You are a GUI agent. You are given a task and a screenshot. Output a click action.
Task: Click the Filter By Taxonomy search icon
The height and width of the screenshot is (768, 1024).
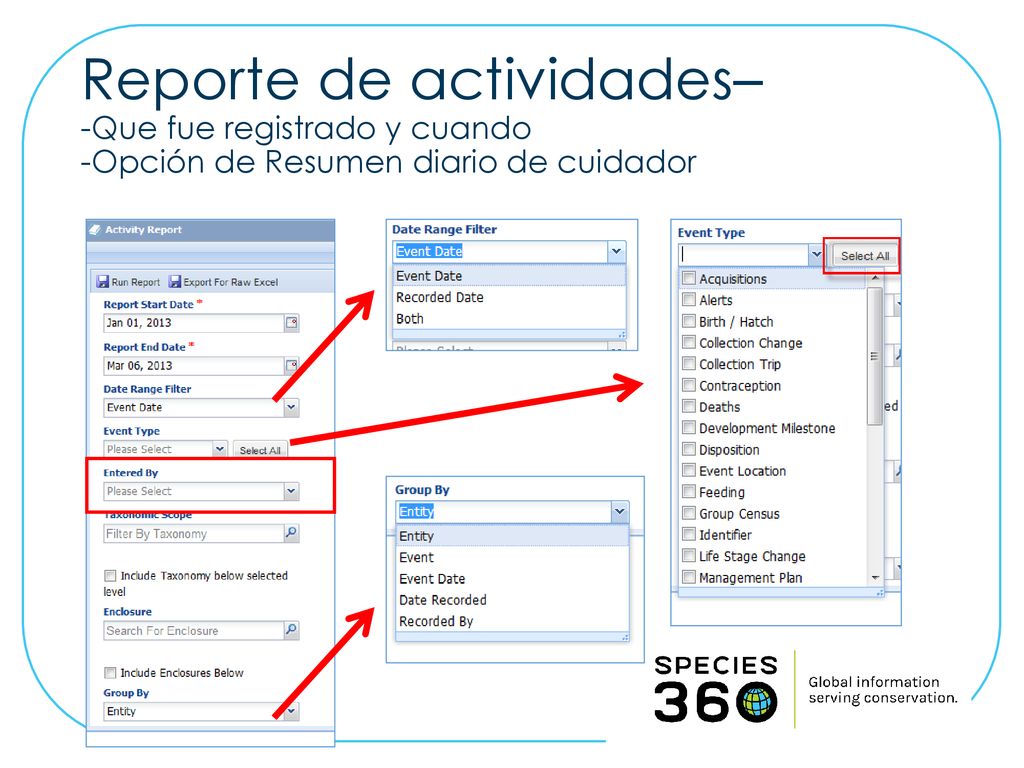tap(291, 533)
